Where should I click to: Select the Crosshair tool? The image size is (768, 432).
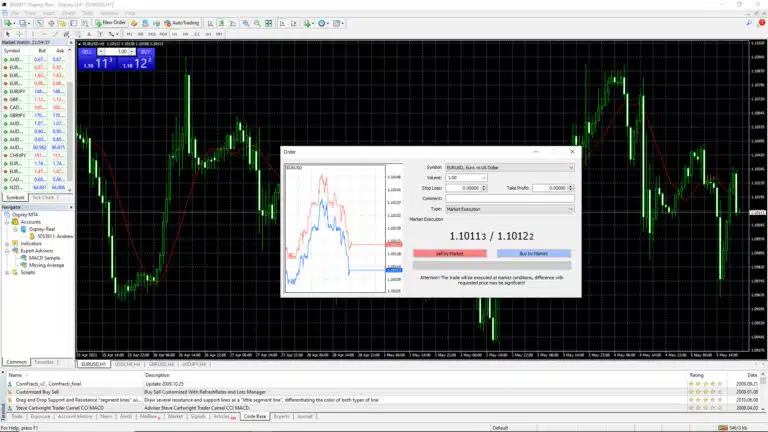point(20,34)
